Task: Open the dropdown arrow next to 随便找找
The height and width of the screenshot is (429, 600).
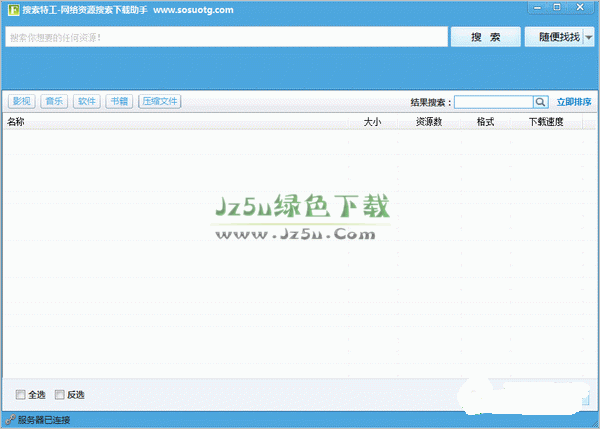Action: tap(589, 37)
